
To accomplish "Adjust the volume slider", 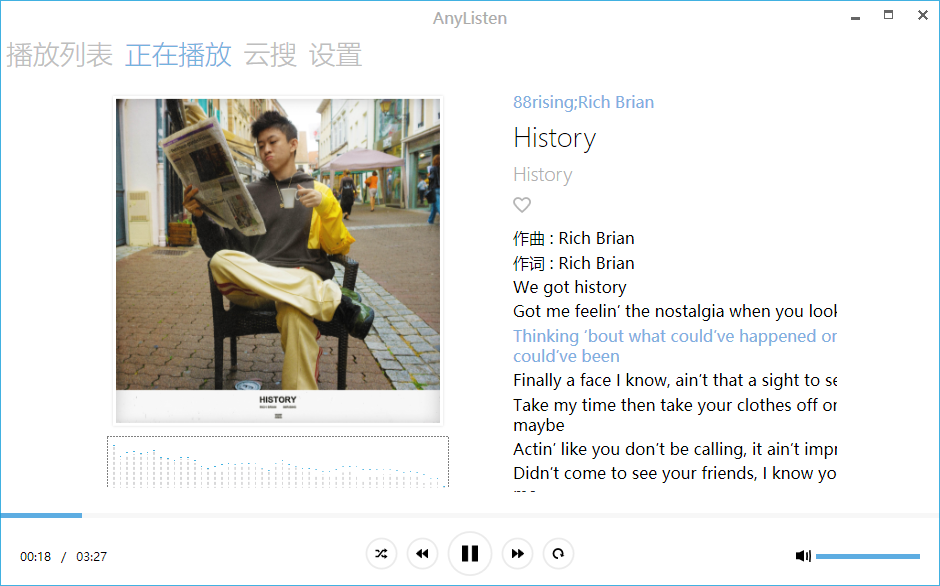I will pyautogui.click(x=867, y=557).
